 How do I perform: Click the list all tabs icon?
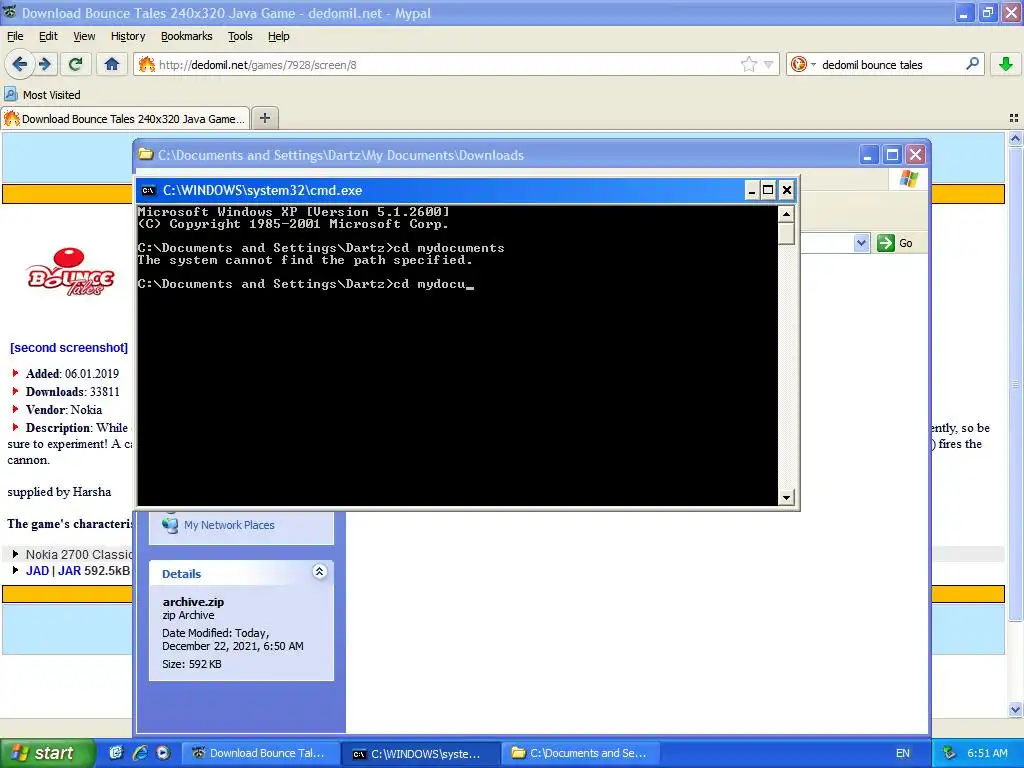[x=1014, y=118]
